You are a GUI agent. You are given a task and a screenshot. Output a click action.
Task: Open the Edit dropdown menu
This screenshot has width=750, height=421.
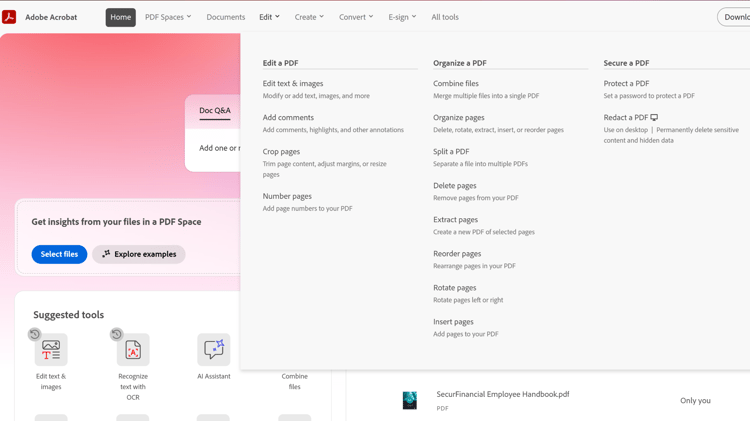[269, 17]
